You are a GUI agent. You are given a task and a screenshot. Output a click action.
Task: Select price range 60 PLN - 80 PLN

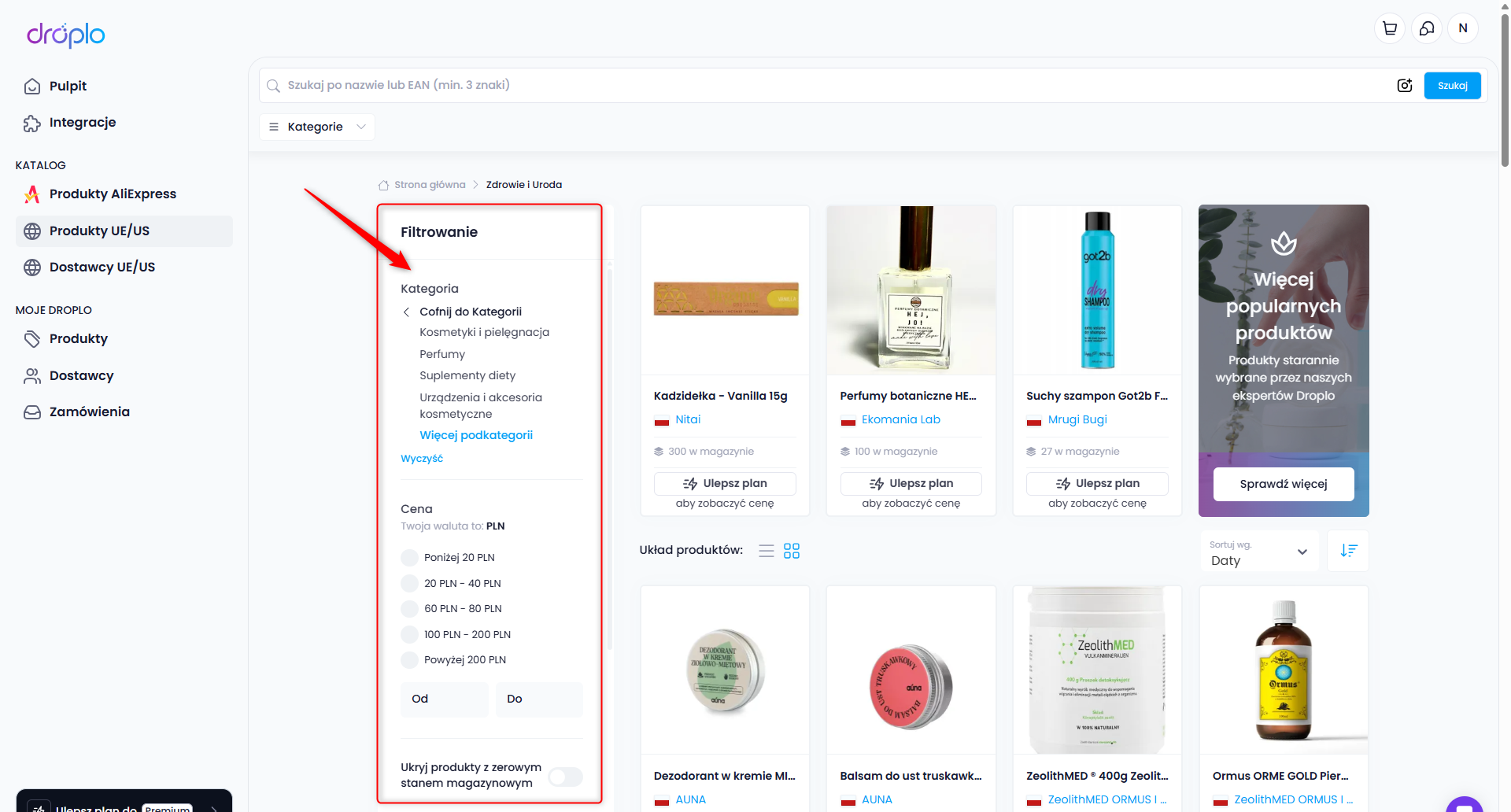[409, 609]
